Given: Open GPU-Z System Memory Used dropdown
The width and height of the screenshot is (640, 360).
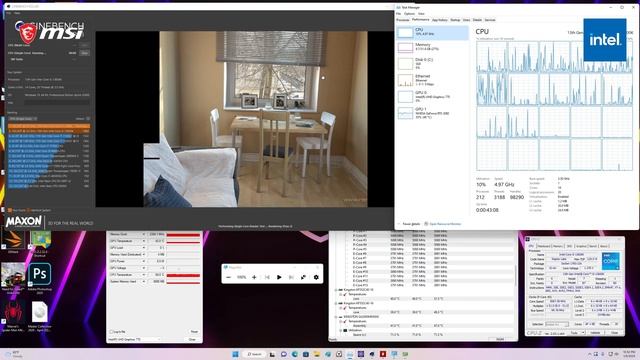Looking at the screenshot, I should pos(143,281).
